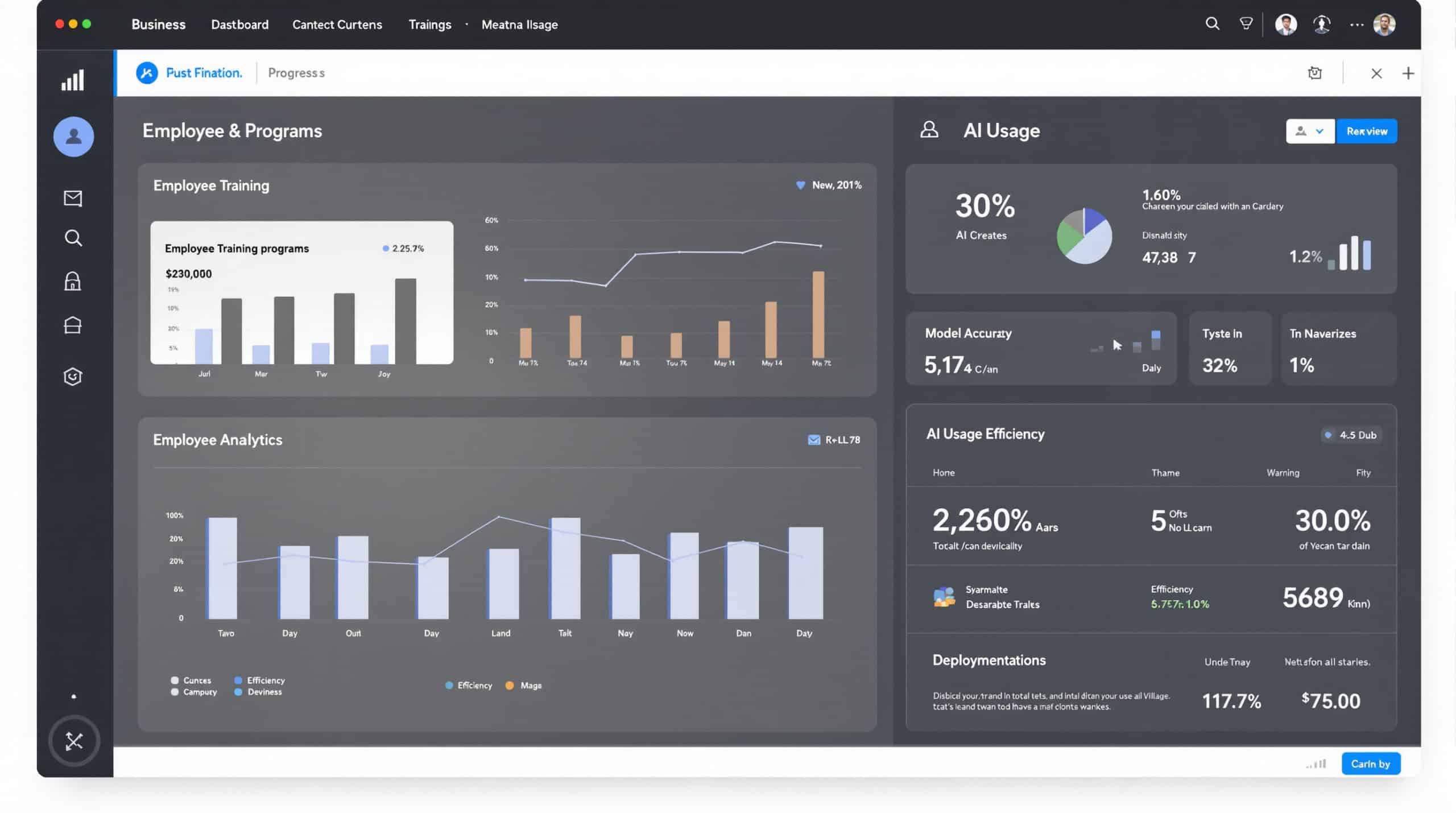The image size is (1456, 813).
Task: Click the mail icon in the sidebar
Action: coord(73,198)
